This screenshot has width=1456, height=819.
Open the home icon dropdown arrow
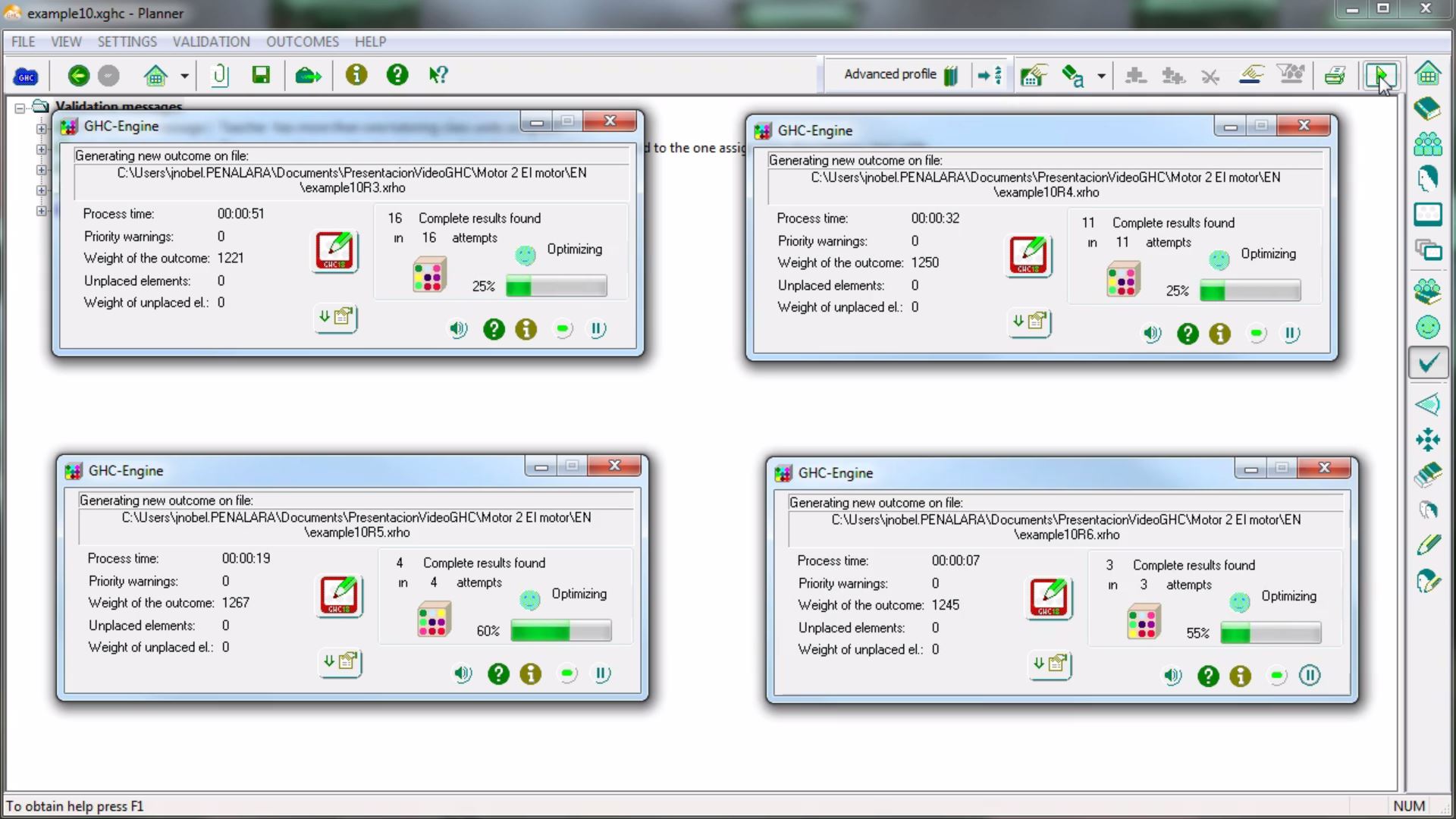pos(184,76)
